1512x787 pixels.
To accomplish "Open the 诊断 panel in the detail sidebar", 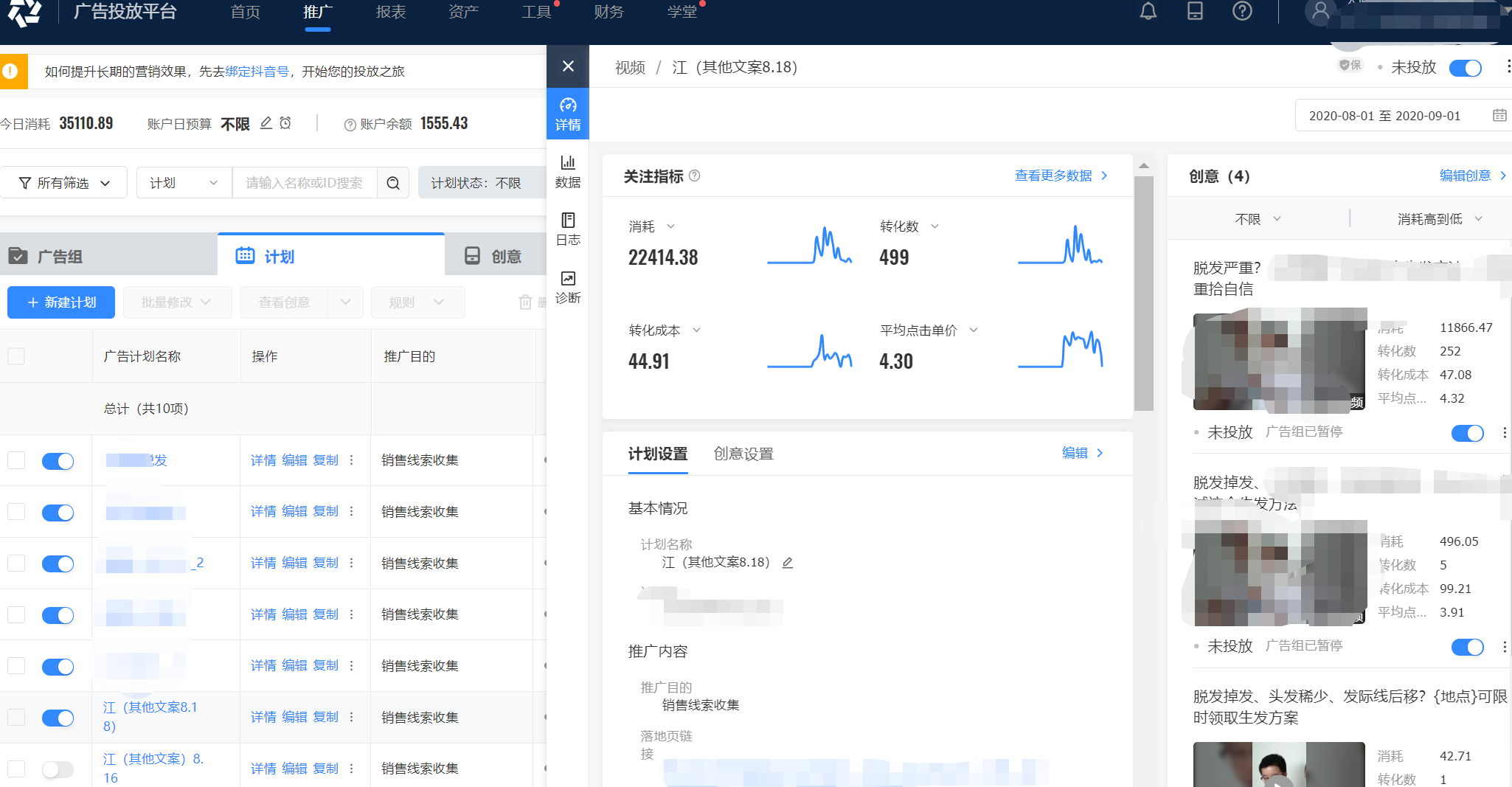I will [x=568, y=286].
